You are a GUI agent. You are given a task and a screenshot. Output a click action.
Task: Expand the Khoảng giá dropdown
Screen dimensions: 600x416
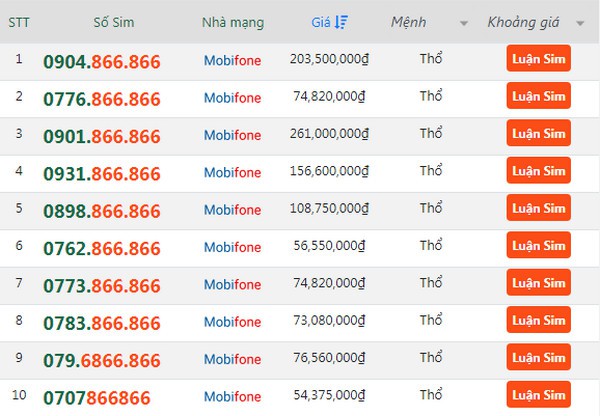point(581,22)
